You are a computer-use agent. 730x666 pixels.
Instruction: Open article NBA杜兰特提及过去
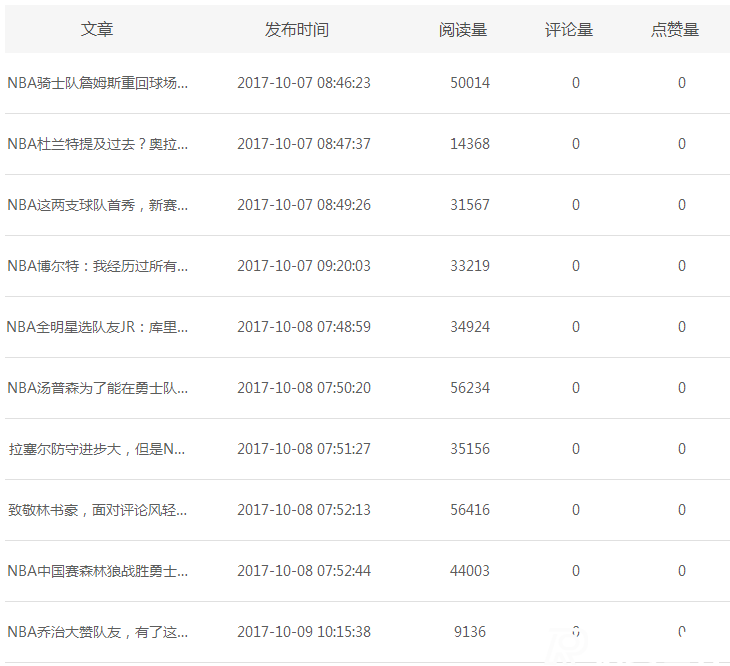pyautogui.click(x=97, y=144)
